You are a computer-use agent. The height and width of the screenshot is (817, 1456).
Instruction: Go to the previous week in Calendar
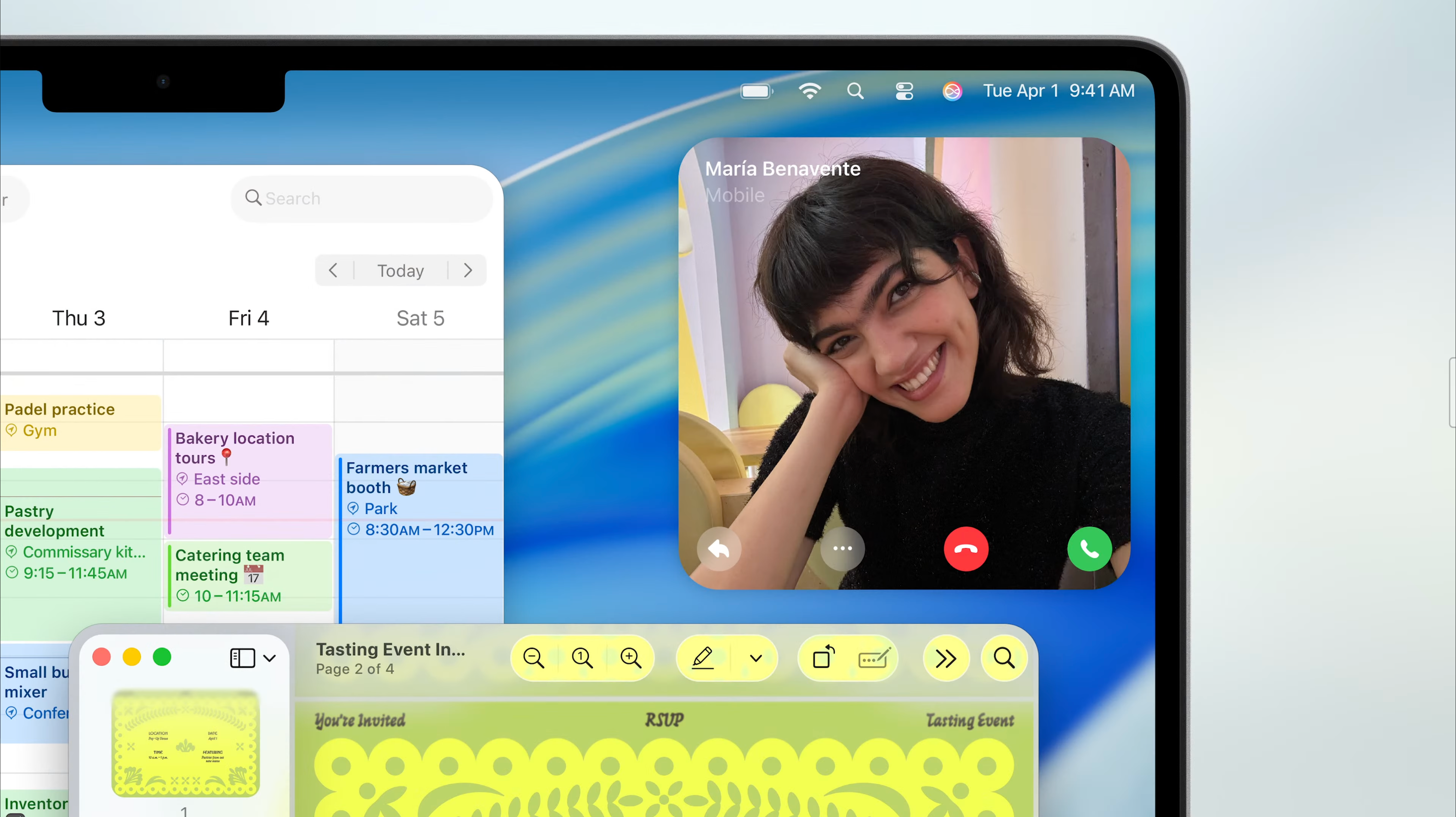point(334,270)
